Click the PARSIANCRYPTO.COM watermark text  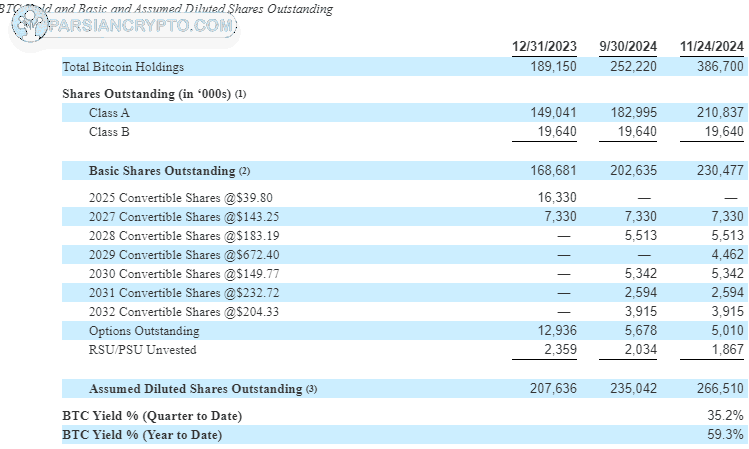click(141, 25)
